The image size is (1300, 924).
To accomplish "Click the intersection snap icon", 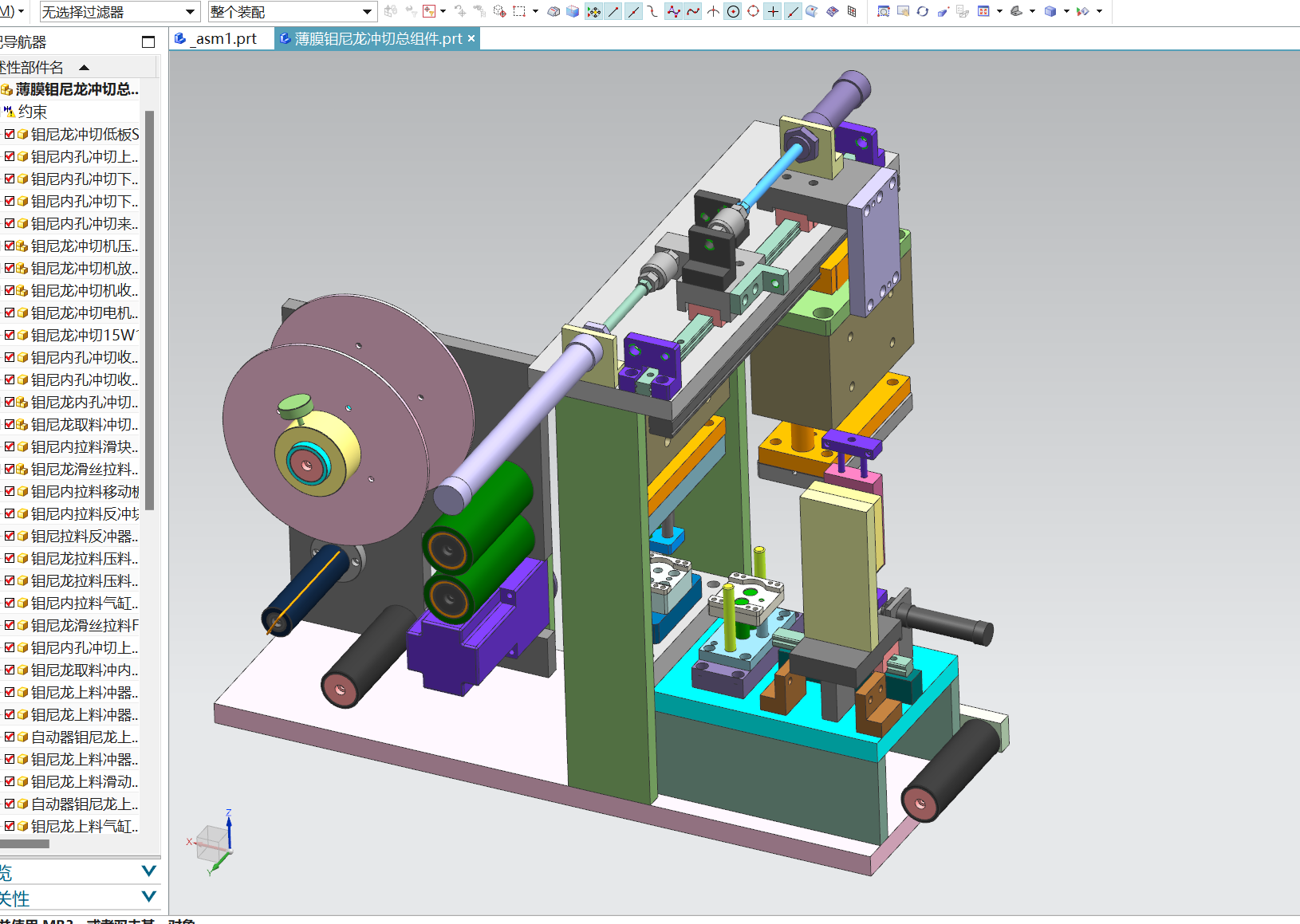I will (713, 11).
